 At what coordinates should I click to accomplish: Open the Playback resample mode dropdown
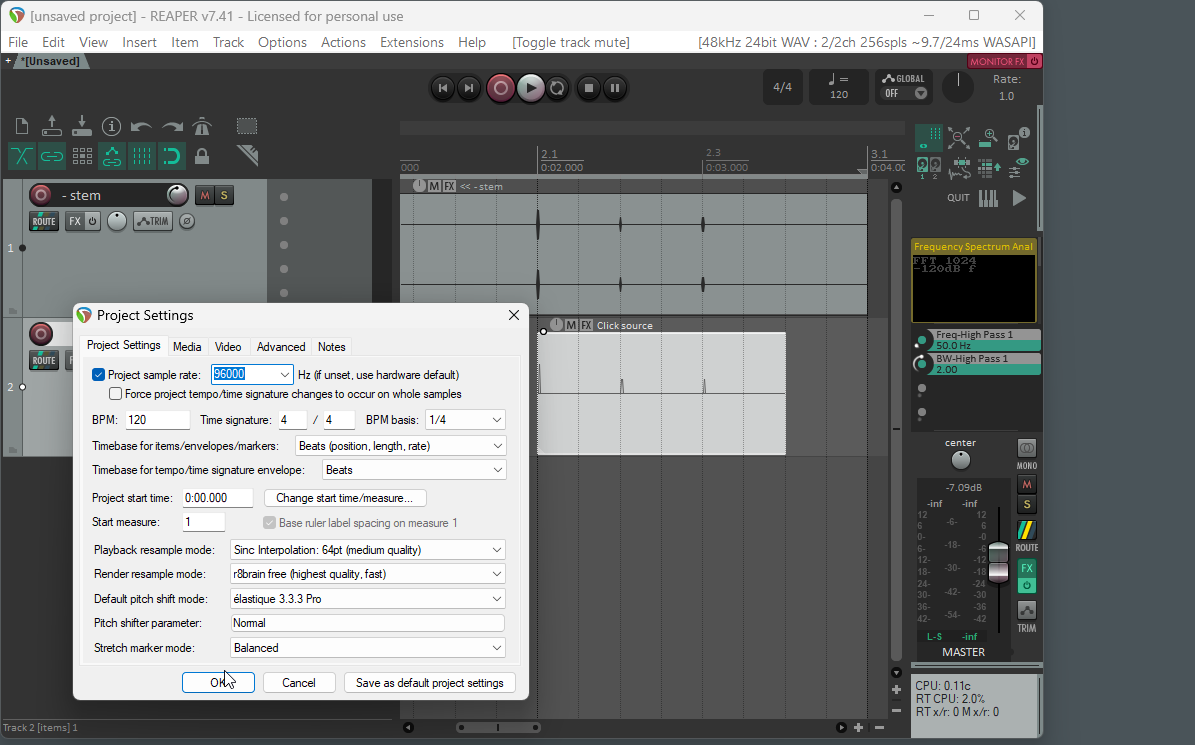pos(367,550)
